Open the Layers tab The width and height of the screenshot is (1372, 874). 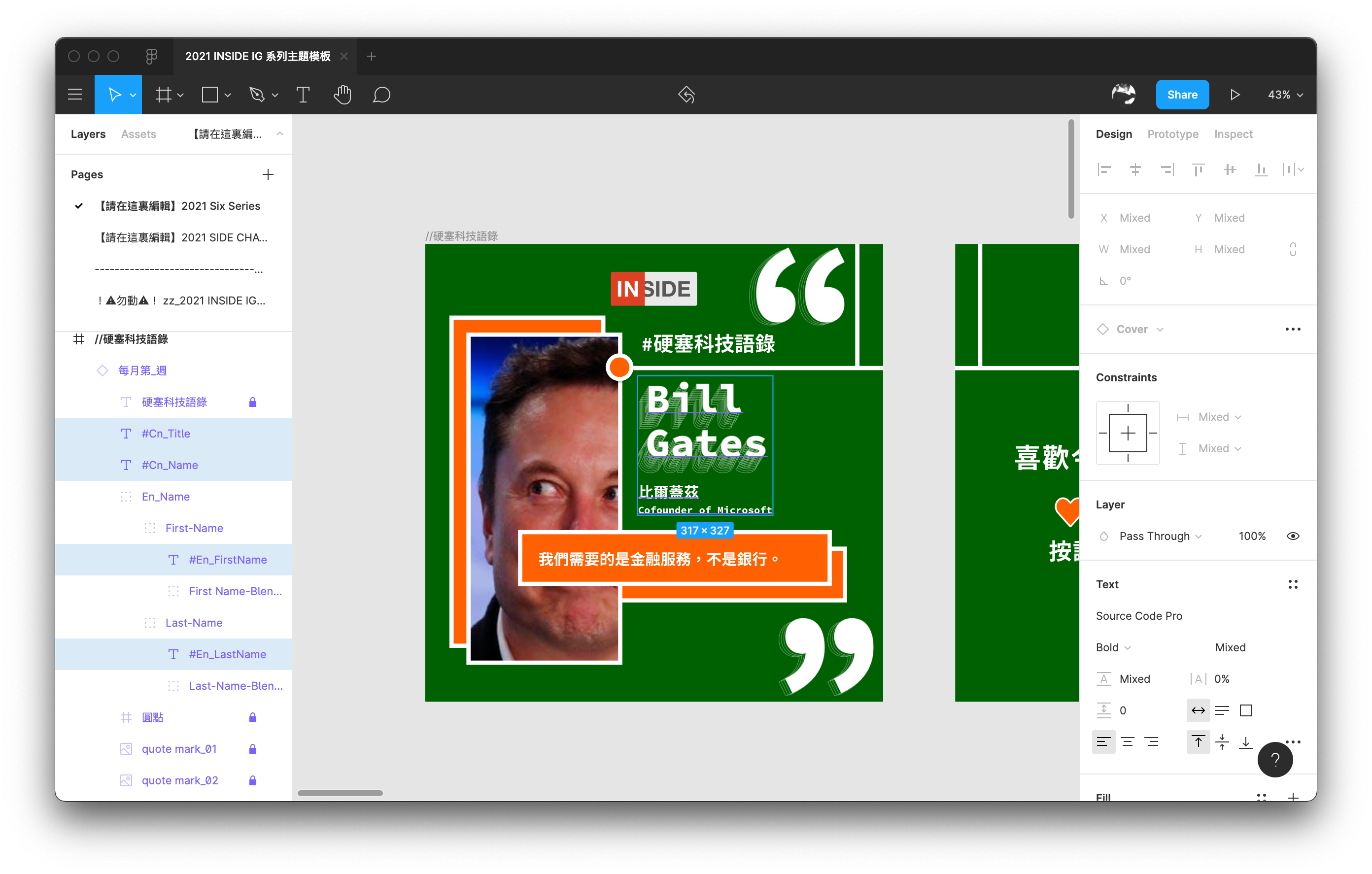88,134
